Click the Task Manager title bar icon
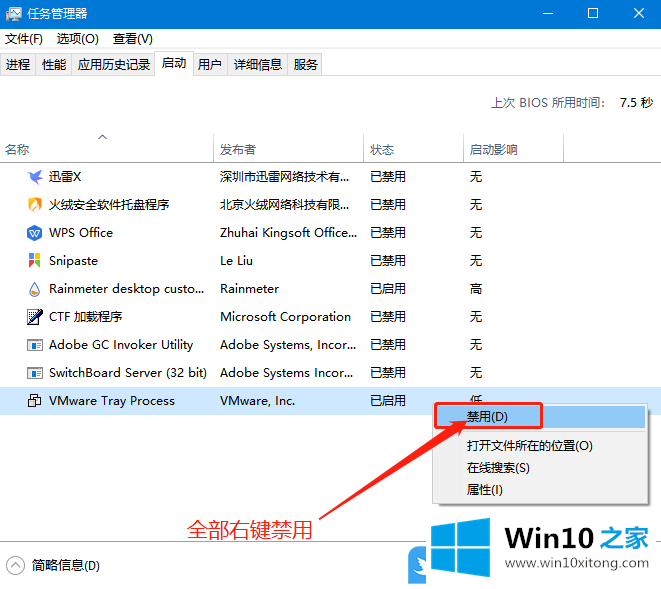 point(13,14)
